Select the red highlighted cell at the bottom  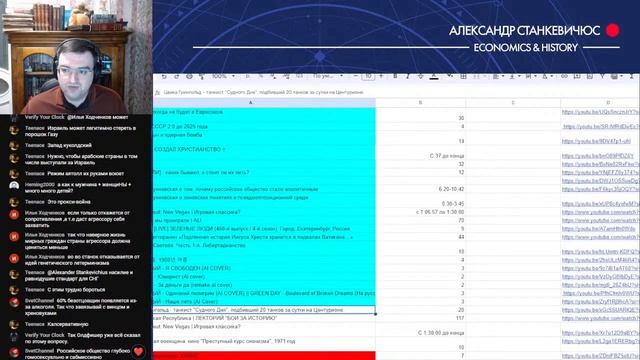tap(264, 356)
